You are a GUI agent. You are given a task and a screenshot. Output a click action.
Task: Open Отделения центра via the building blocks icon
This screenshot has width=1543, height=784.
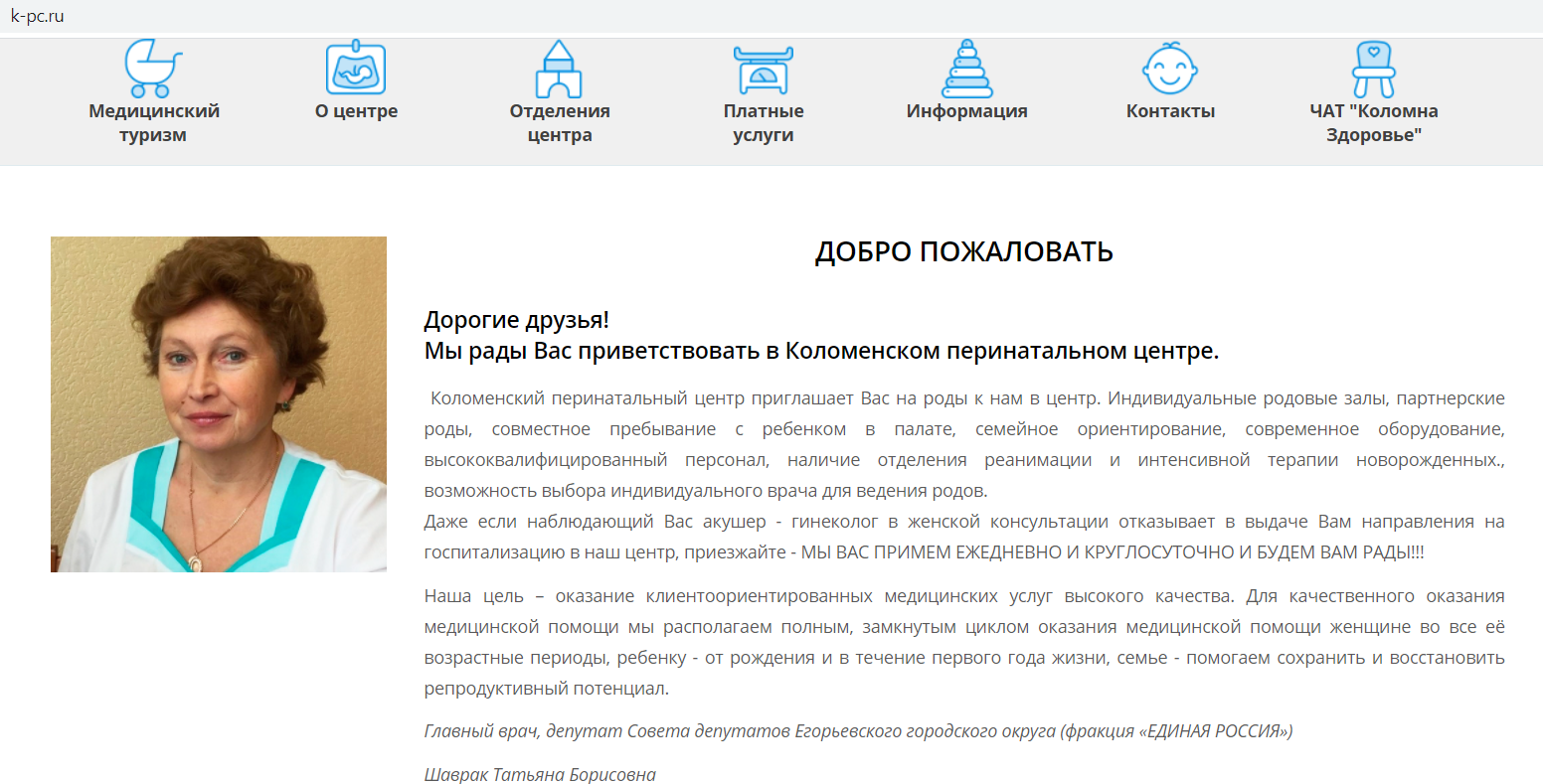tap(561, 66)
